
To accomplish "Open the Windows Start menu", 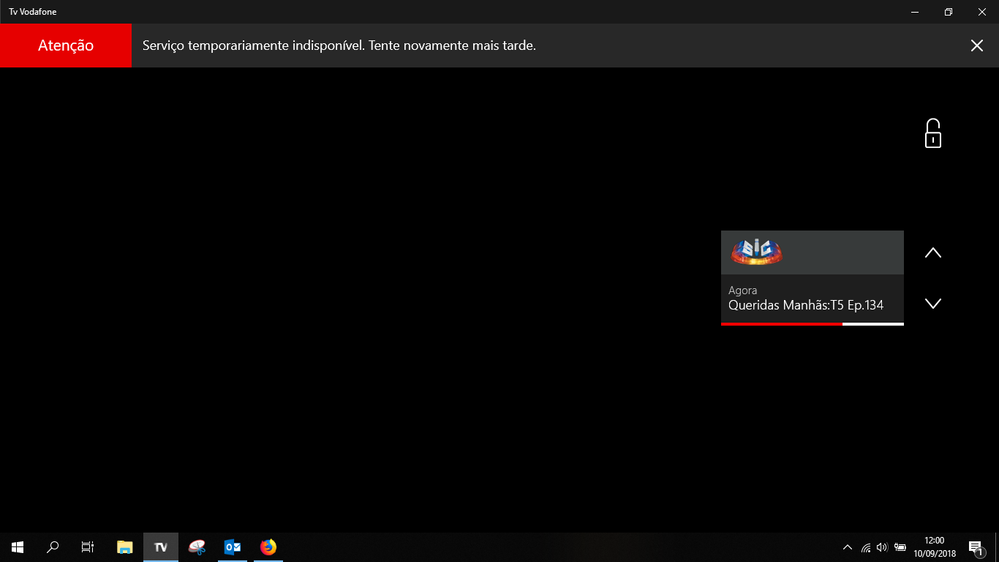I will pyautogui.click(x=17, y=547).
